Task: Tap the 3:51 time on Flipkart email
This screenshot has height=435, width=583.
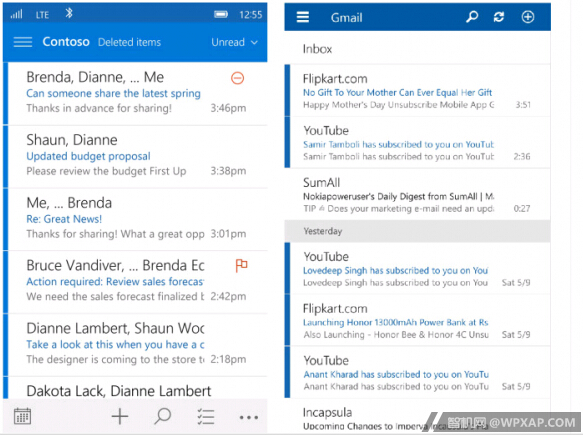Action: pyautogui.click(x=523, y=105)
